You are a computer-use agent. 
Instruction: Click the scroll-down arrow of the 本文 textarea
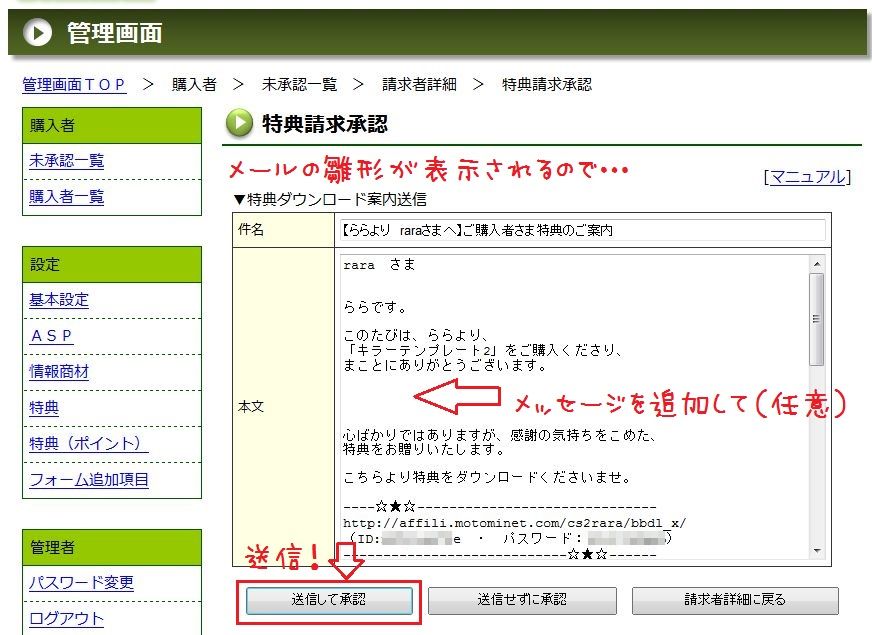coord(817,550)
